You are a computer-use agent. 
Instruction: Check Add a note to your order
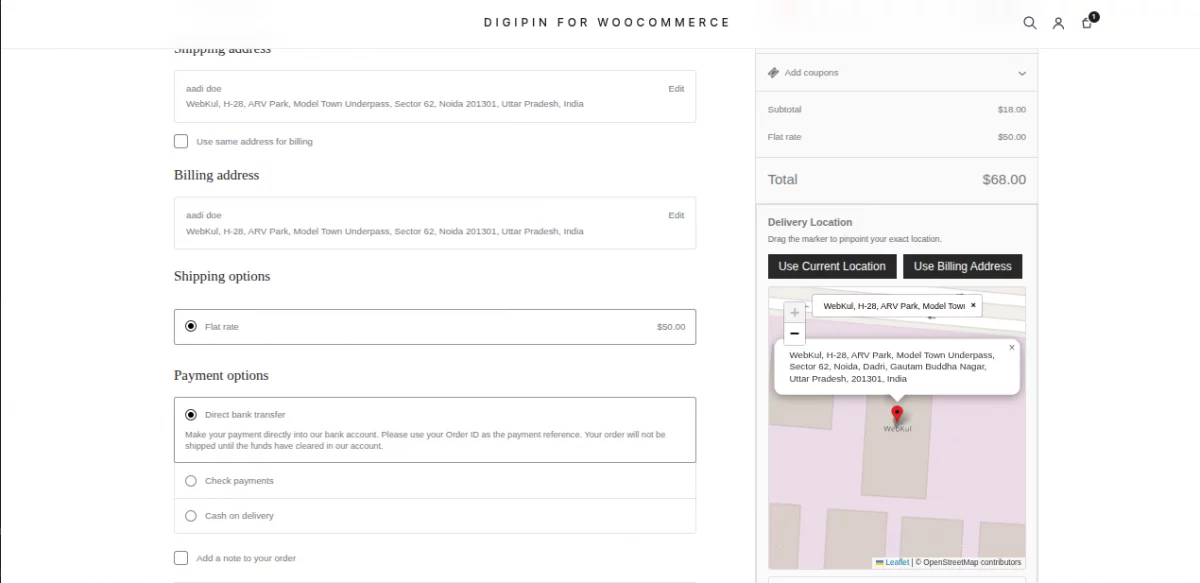(x=181, y=558)
